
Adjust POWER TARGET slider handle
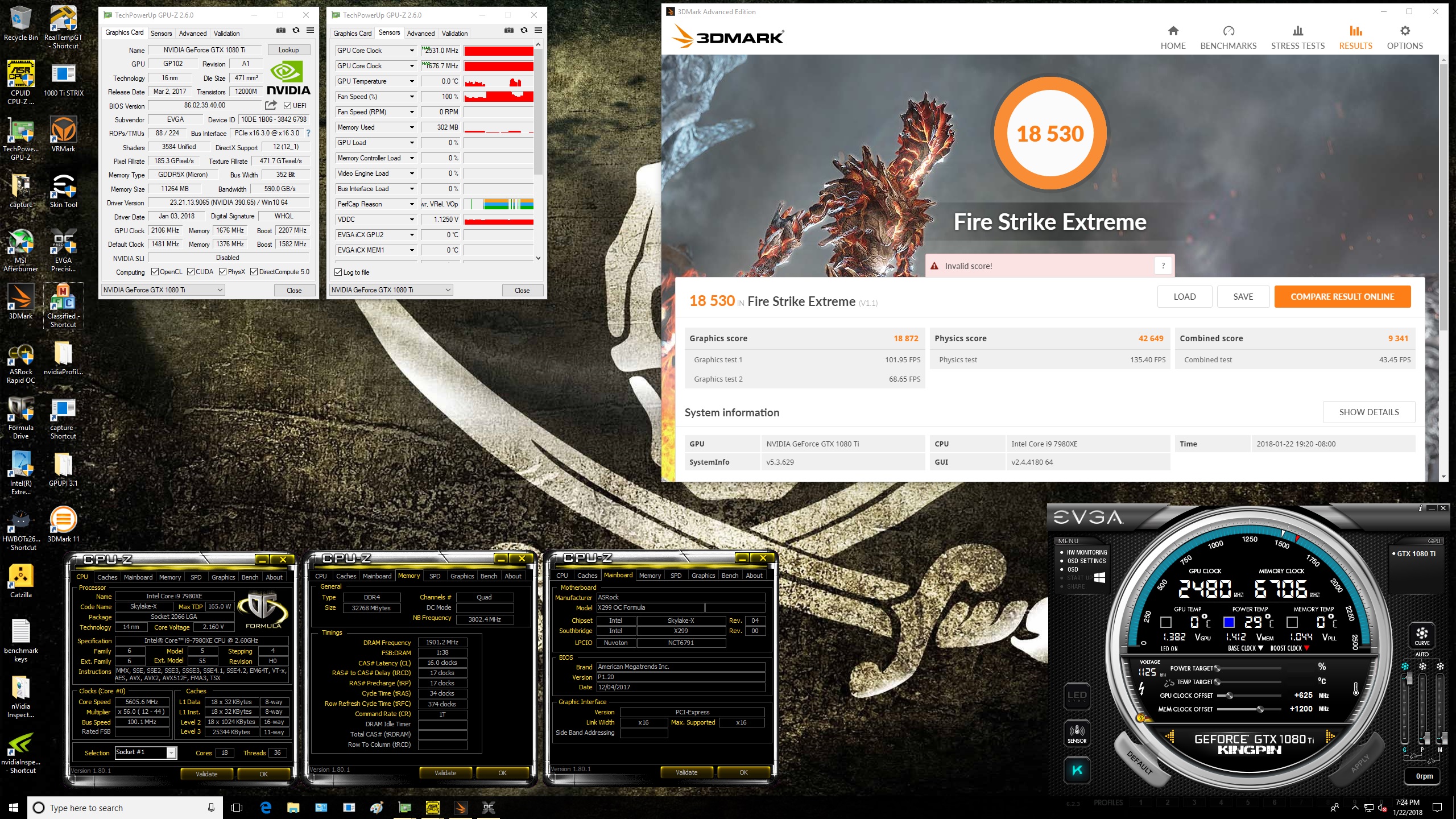(x=1217, y=668)
